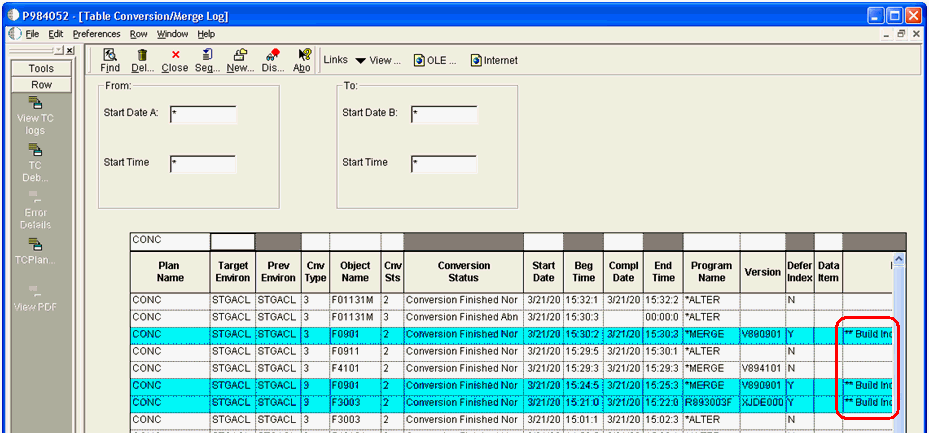
Task: Click the Target Environ filter cell
Action: 232,242
